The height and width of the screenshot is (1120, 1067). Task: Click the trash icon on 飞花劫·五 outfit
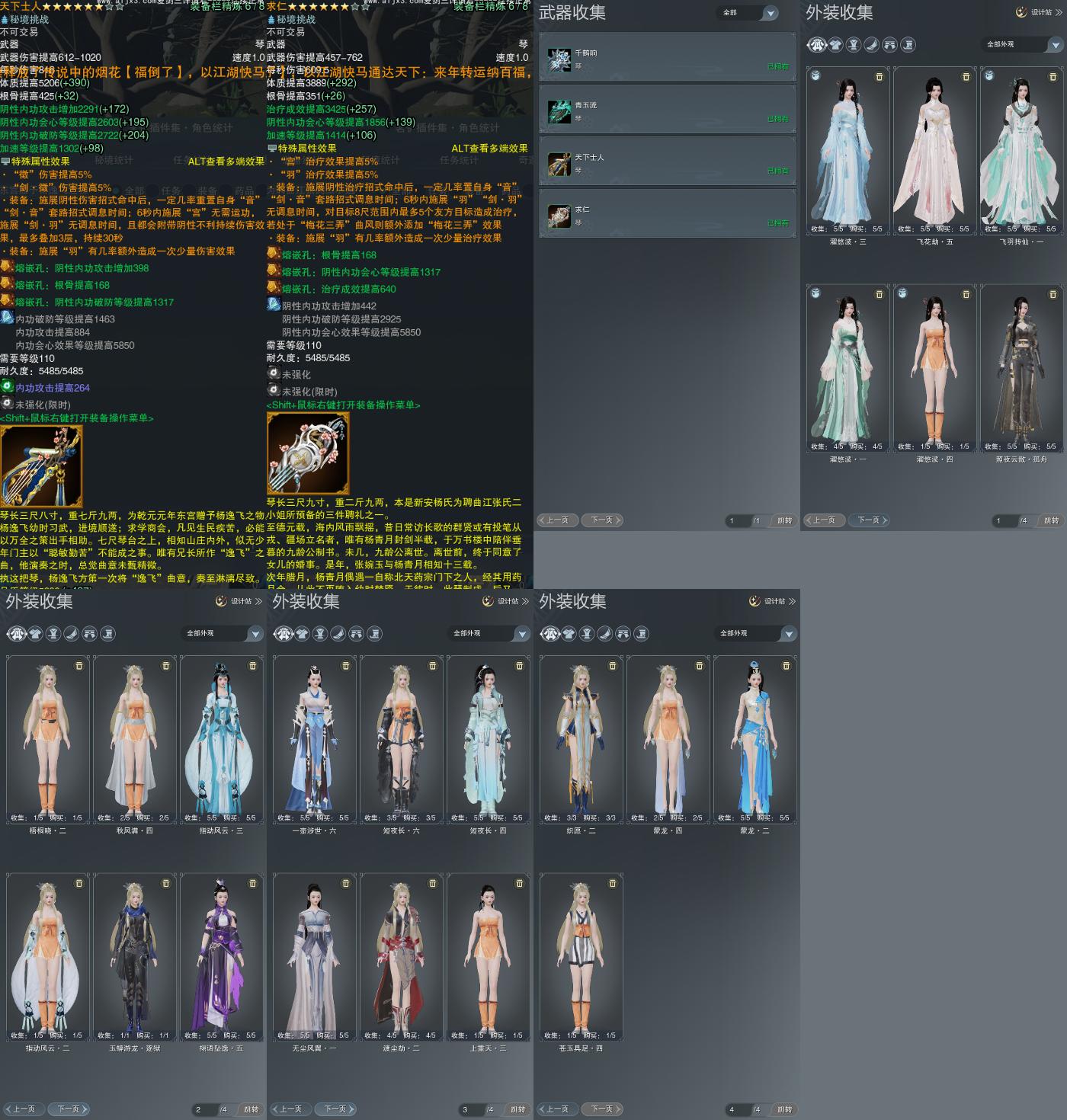pos(966,77)
